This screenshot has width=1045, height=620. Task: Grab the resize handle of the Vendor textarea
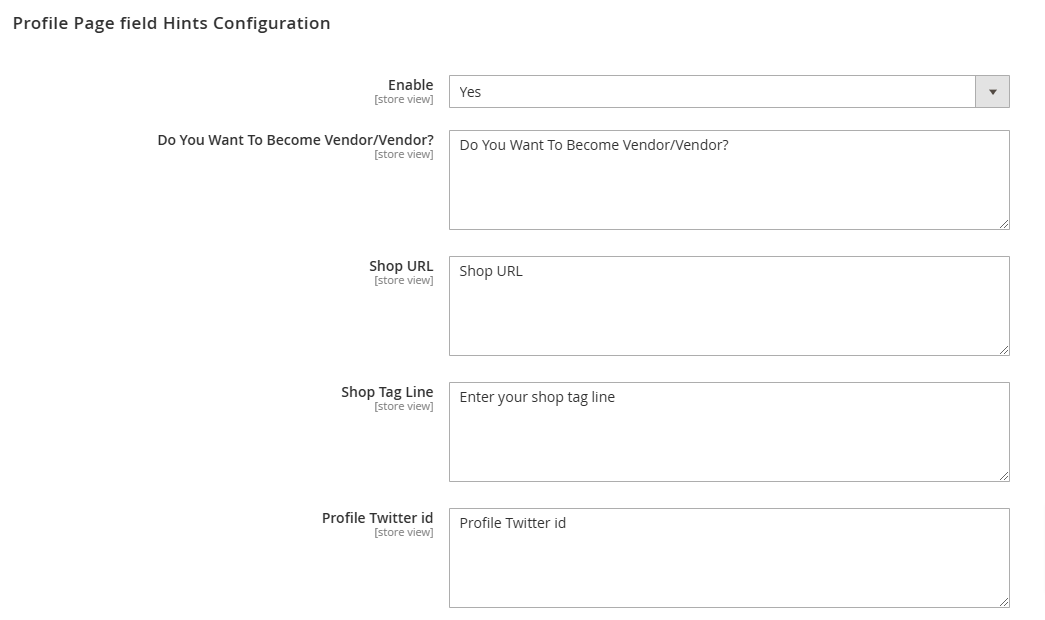tap(1004, 224)
